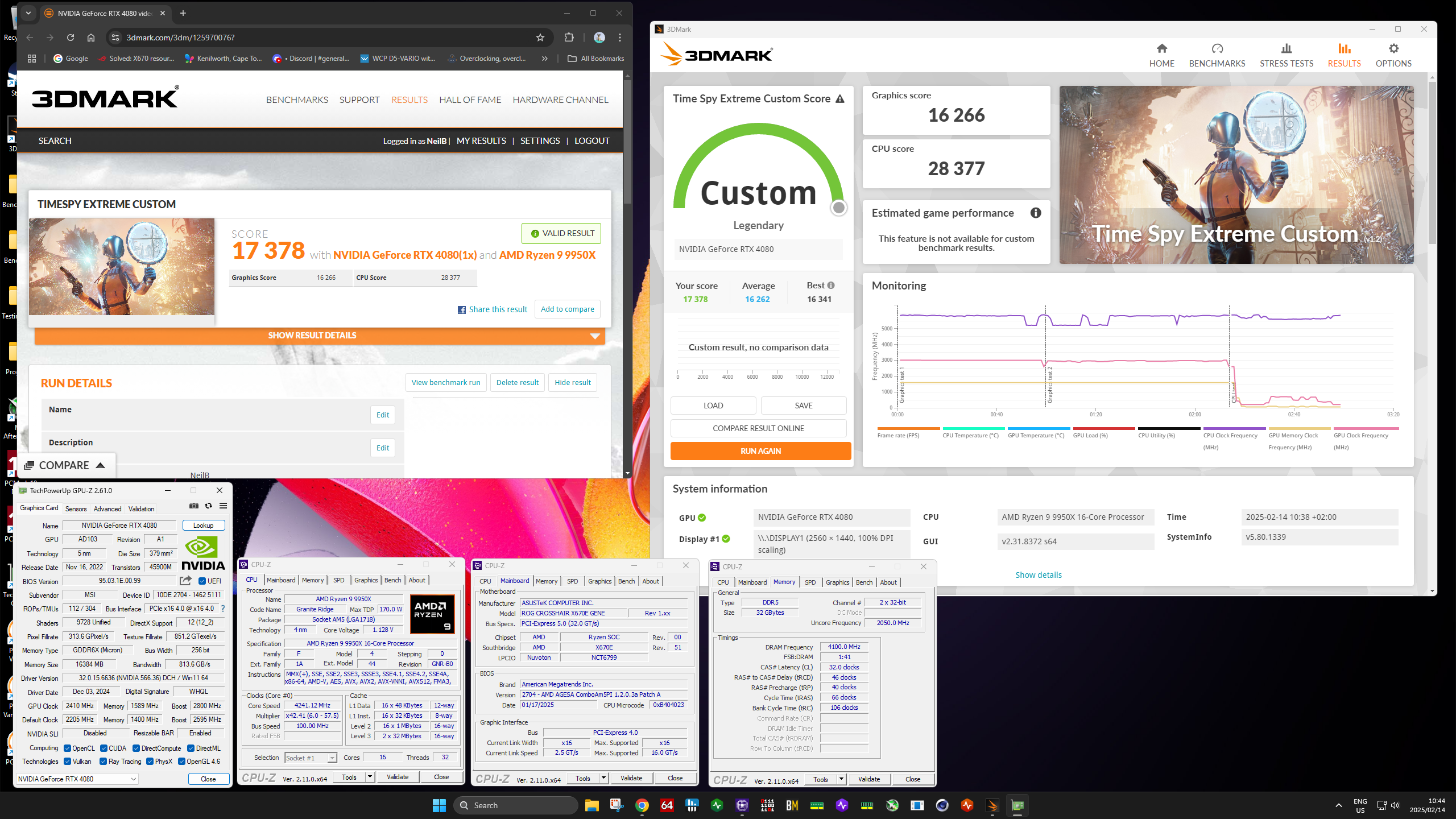Image resolution: width=1456 pixels, height=819 pixels.
Task: Open the yellow BM app on taskbar
Action: click(792, 805)
